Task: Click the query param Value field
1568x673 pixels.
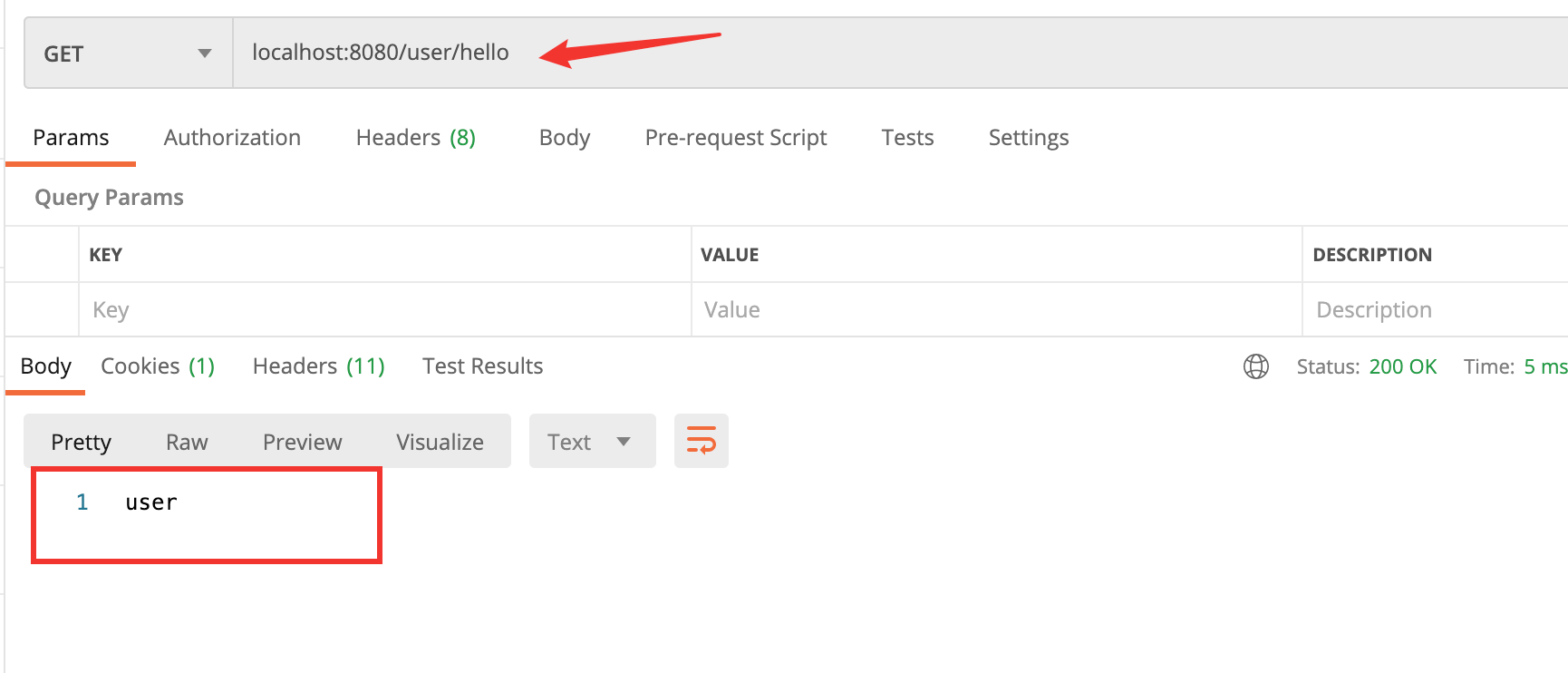Action: coord(995,310)
